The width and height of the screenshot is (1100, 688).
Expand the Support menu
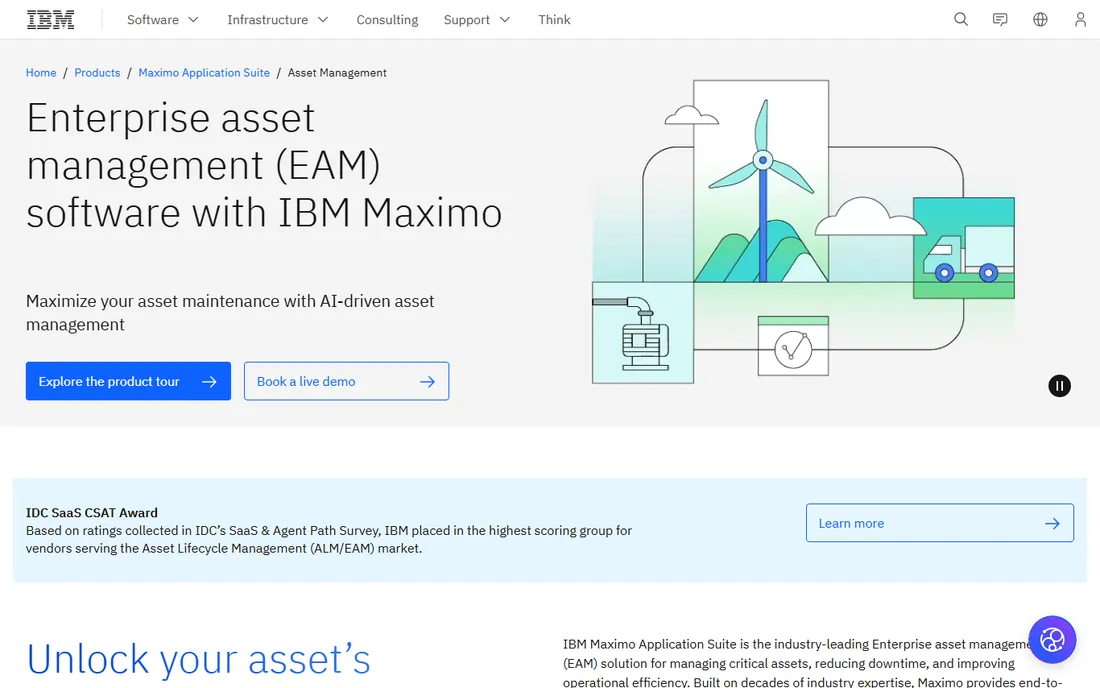[x=477, y=20]
